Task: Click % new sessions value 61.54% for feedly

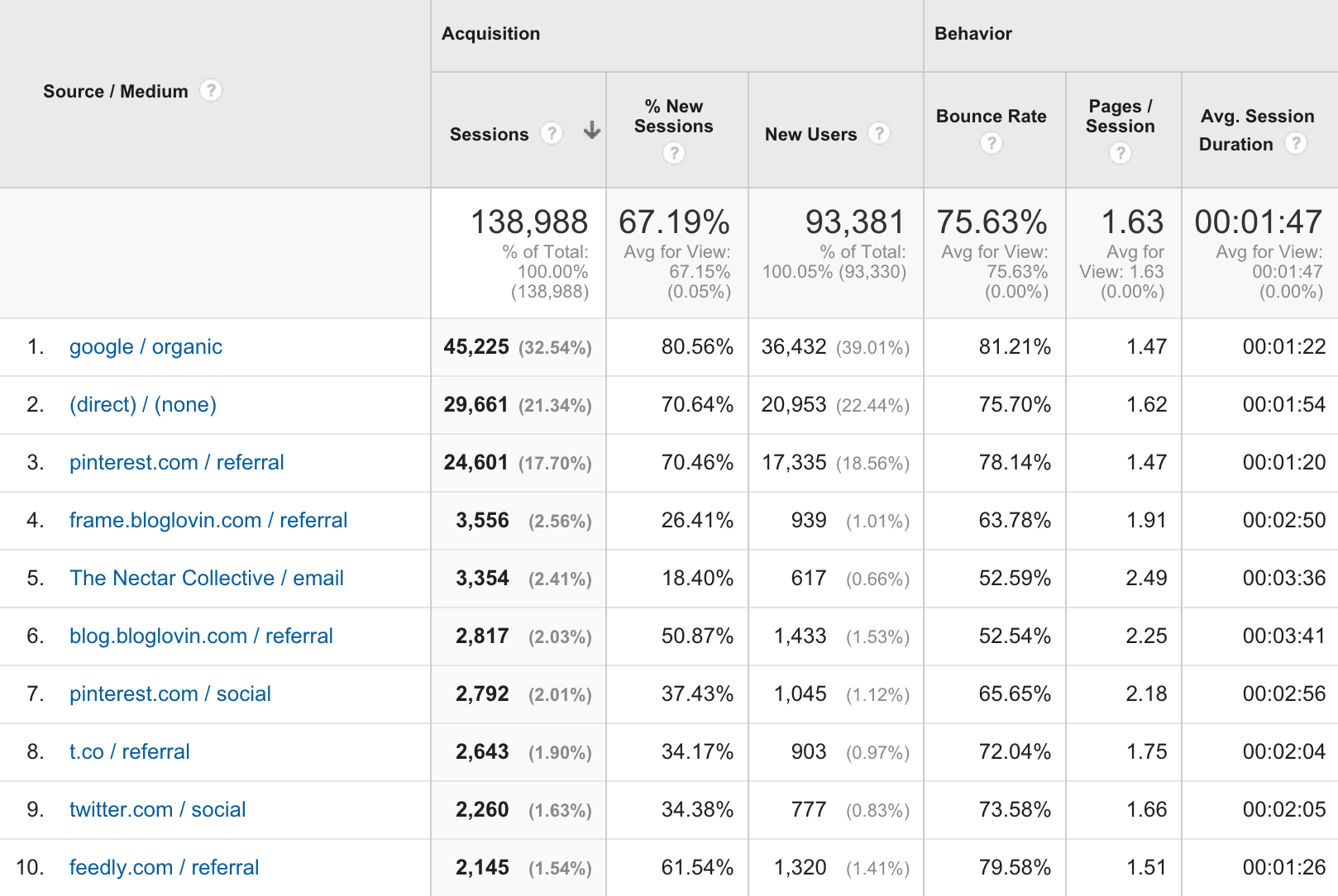Action: click(697, 867)
